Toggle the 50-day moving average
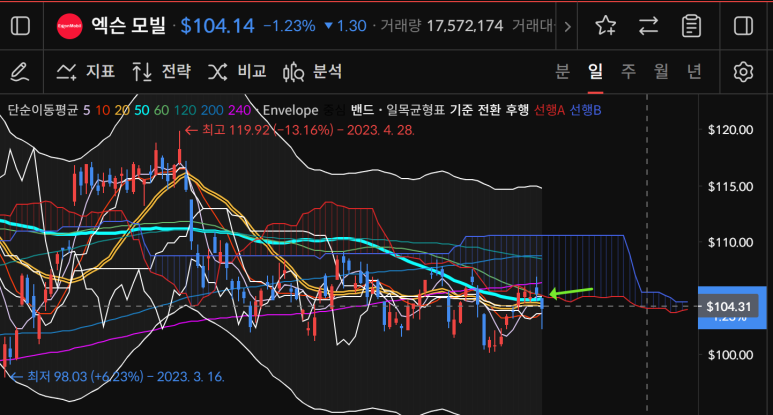This screenshot has height=415, width=773. click(142, 110)
